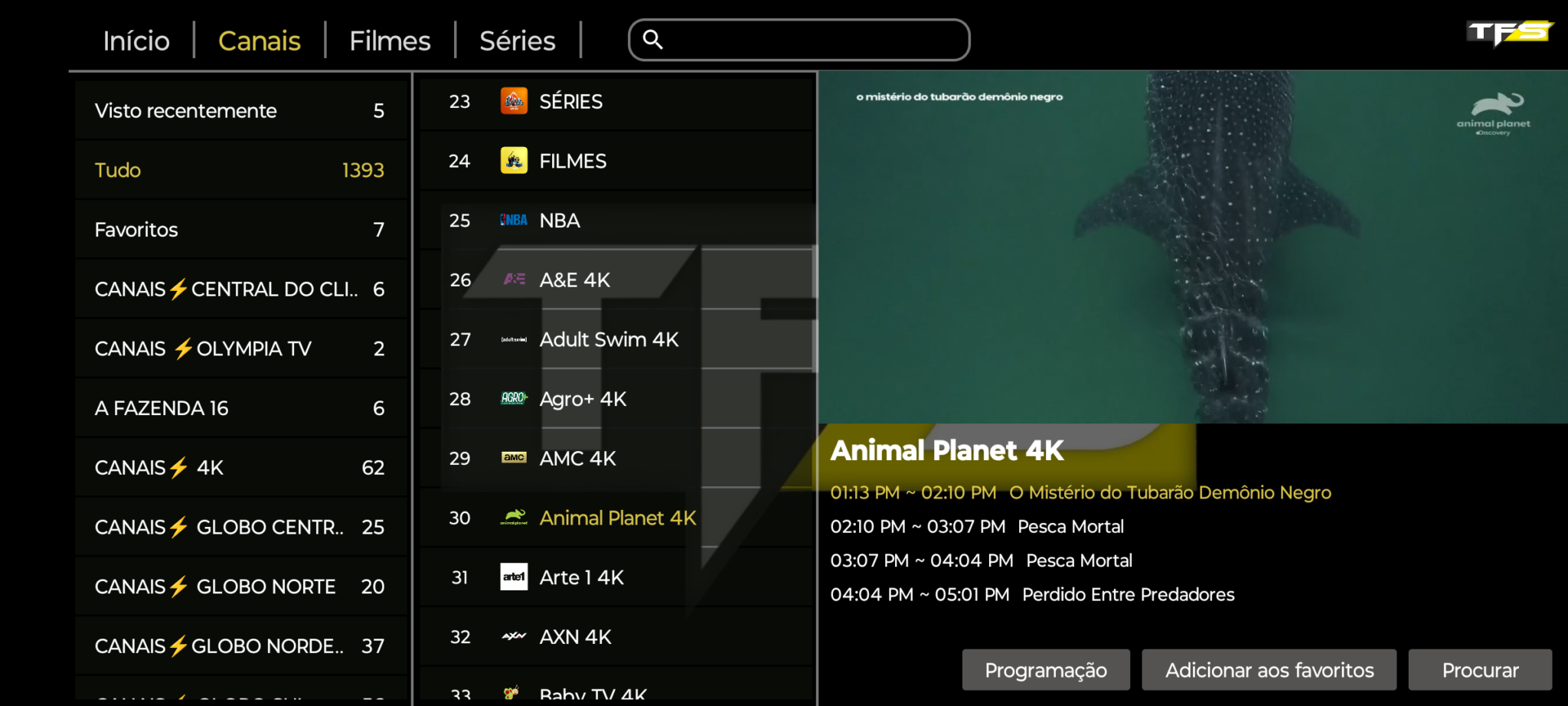This screenshot has height=706, width=1568.
Task: Click the Arte 1 4K logo icon
Action: [x=514, y=577]
